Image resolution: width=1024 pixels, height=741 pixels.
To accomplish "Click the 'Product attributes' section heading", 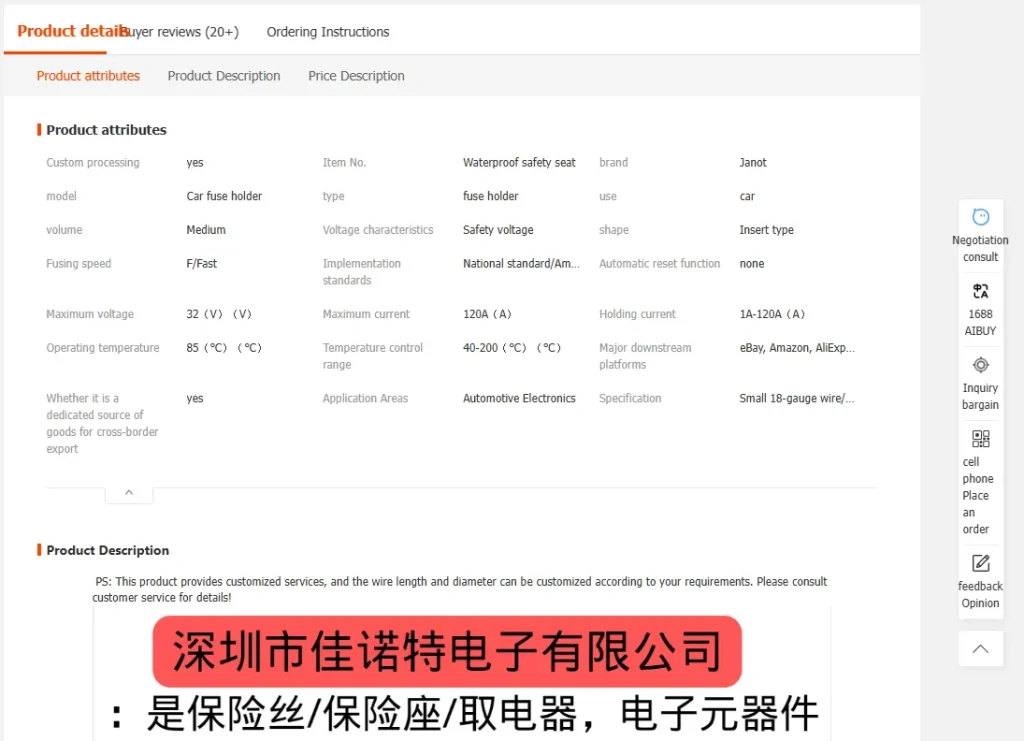I will pos(106,130).
